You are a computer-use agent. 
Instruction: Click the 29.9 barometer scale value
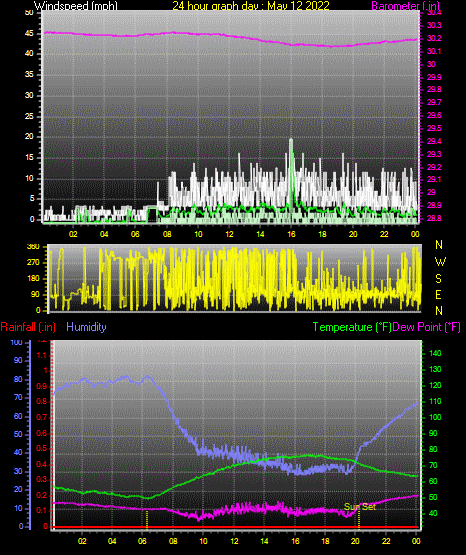434,77
